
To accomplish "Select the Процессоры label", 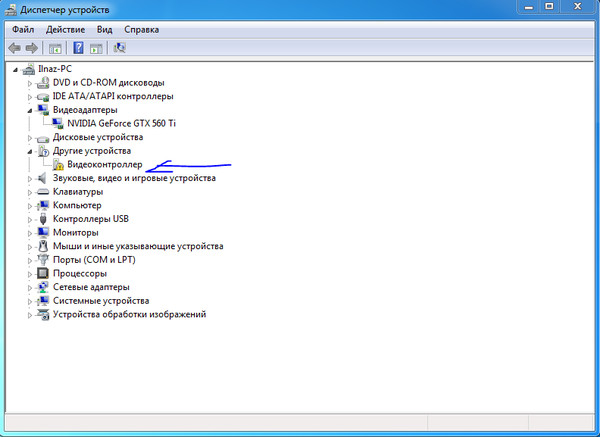I will click(80, 274).
